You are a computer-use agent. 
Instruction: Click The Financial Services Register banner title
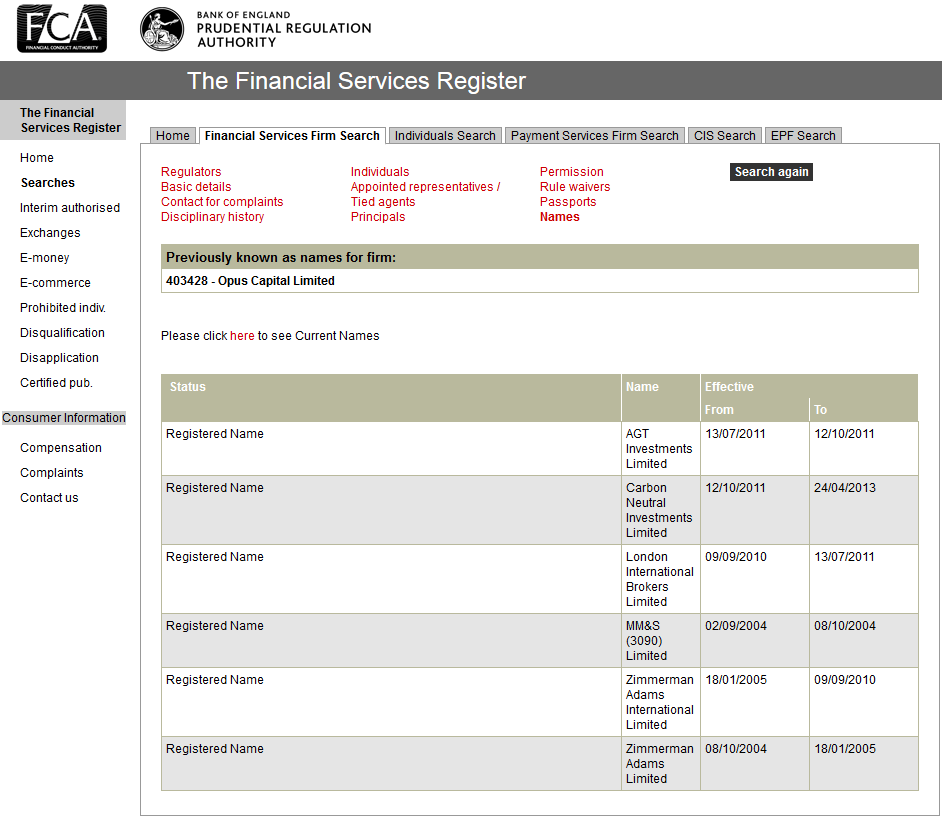[x=356, y=80]
